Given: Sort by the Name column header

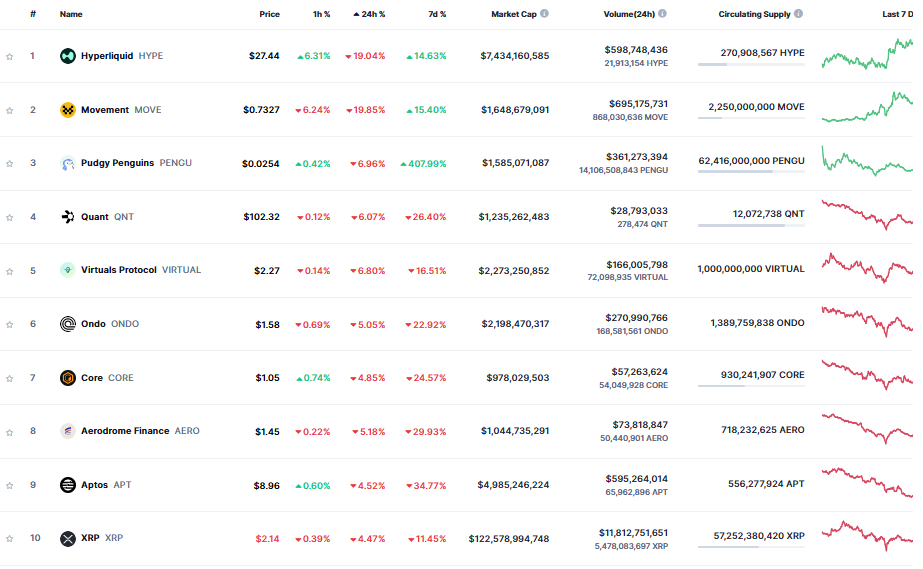Looking at the screenshot, I should click(71, 14).
